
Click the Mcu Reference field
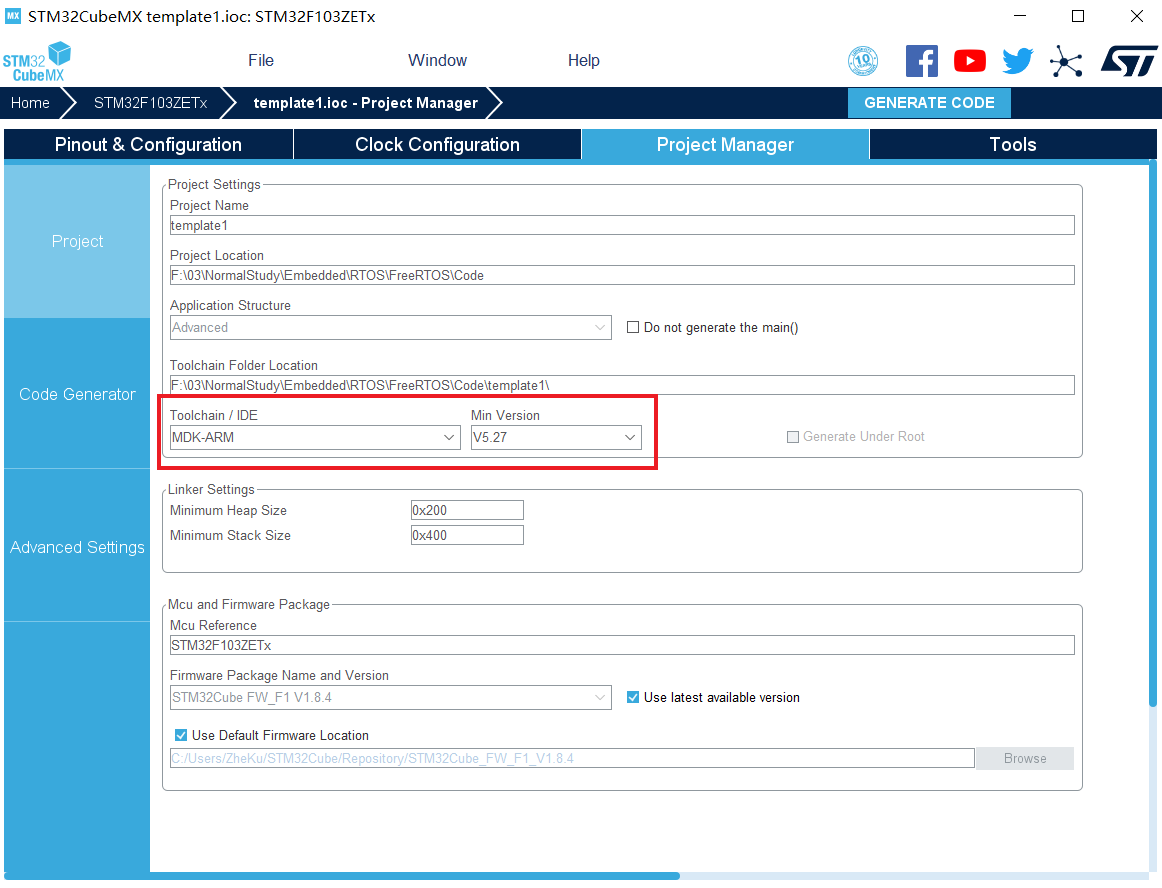[x=622, y=645]
